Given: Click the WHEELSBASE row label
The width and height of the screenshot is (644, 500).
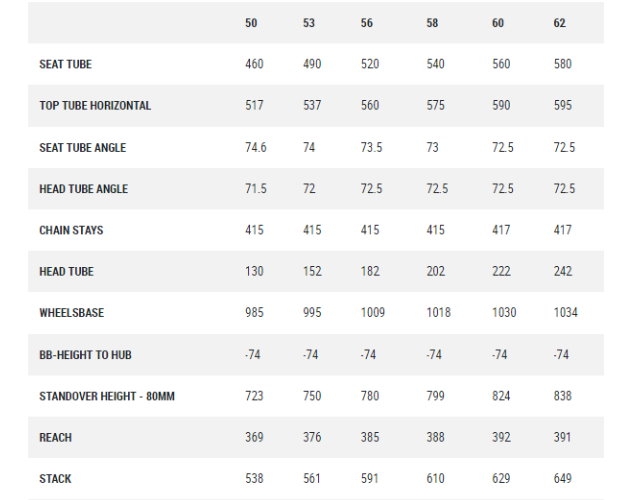Looking at the screenshot, I should coord(72,313).
